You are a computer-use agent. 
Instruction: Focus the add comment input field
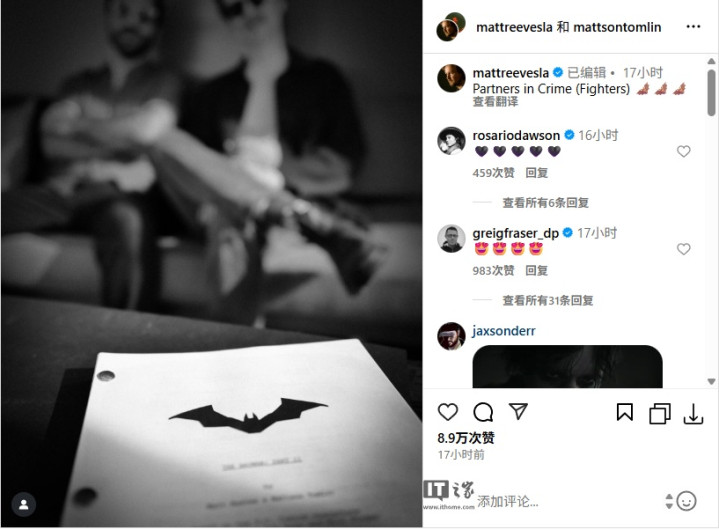[569, 501]
